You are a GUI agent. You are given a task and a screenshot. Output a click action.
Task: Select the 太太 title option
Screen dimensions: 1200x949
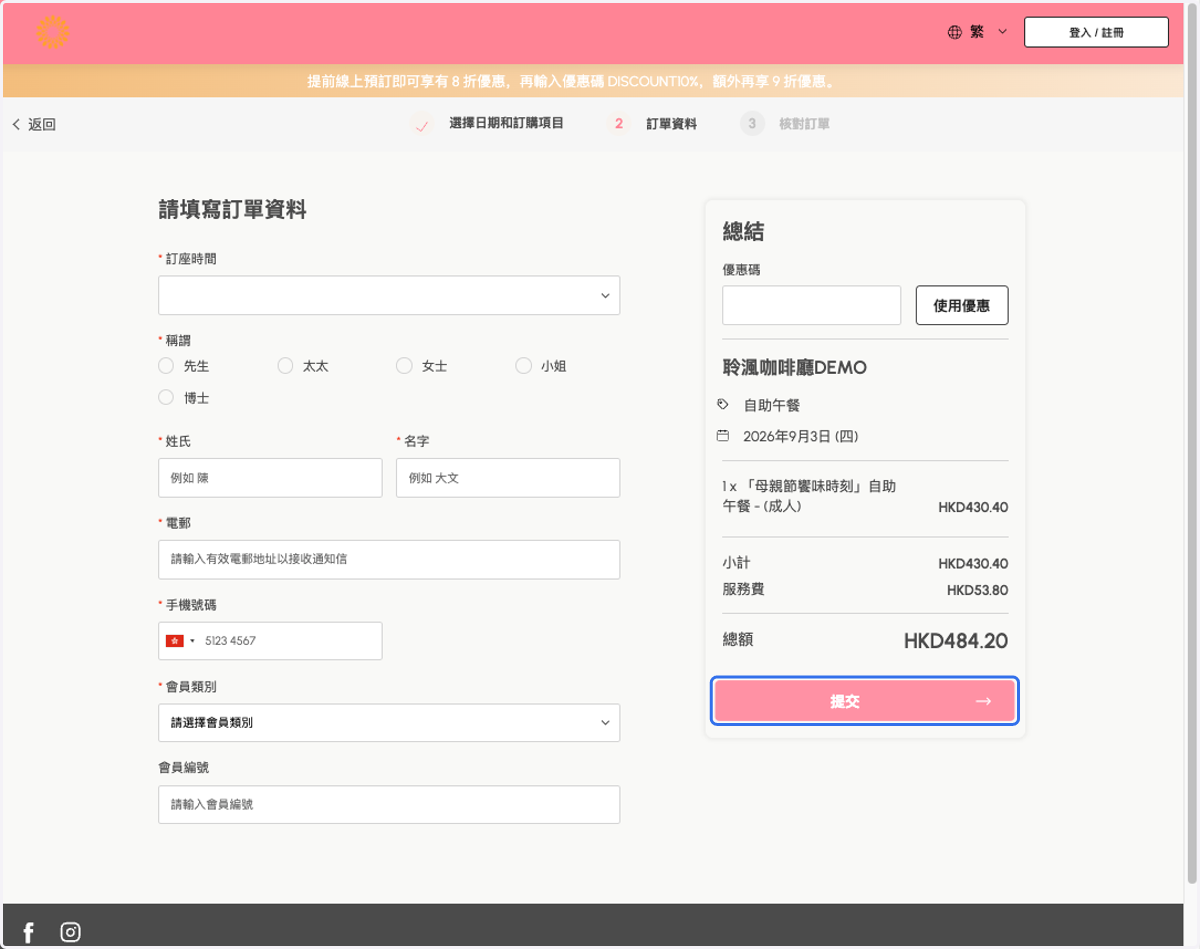click(285, 366)
